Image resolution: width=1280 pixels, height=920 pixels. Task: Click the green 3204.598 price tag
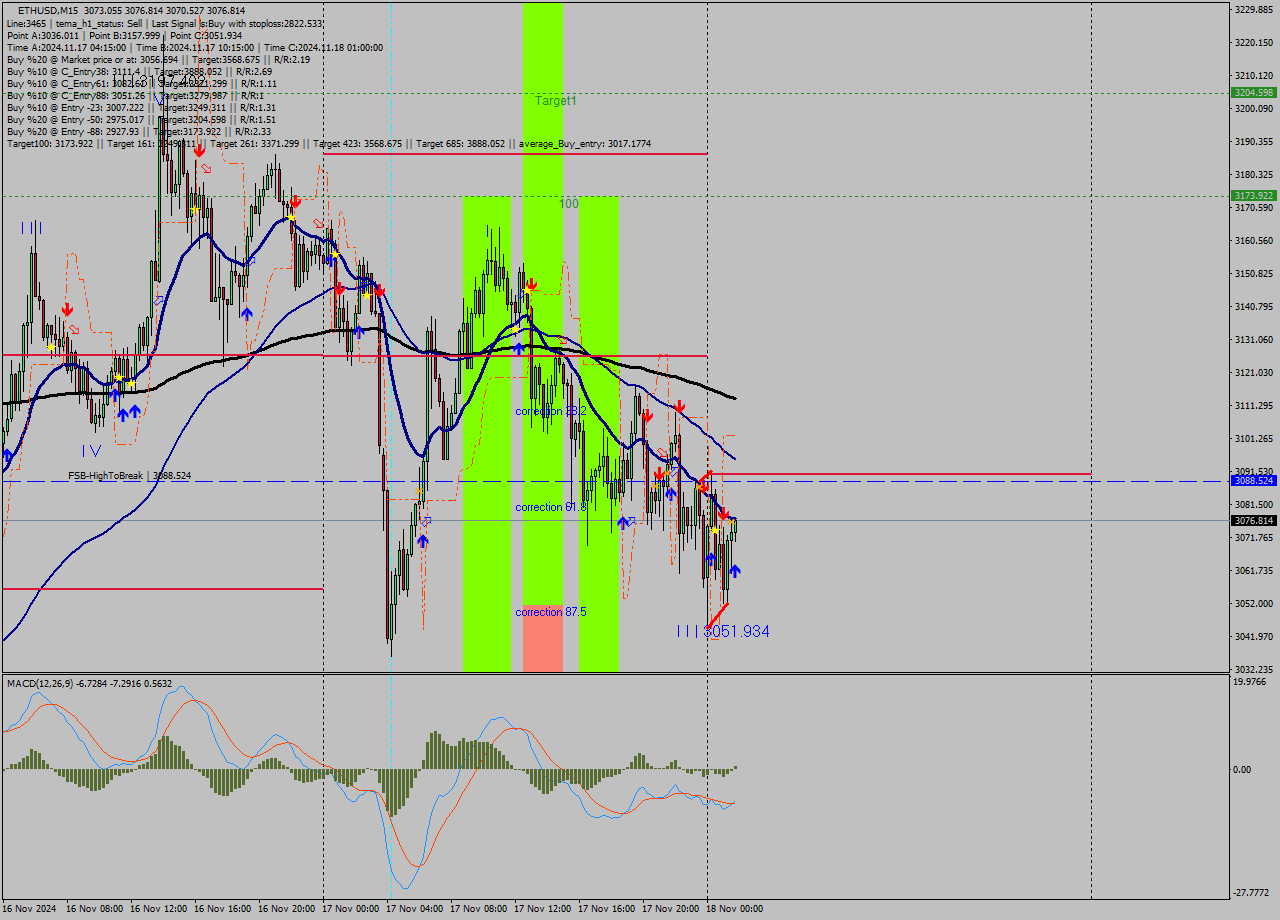[x=1254, y=92]
